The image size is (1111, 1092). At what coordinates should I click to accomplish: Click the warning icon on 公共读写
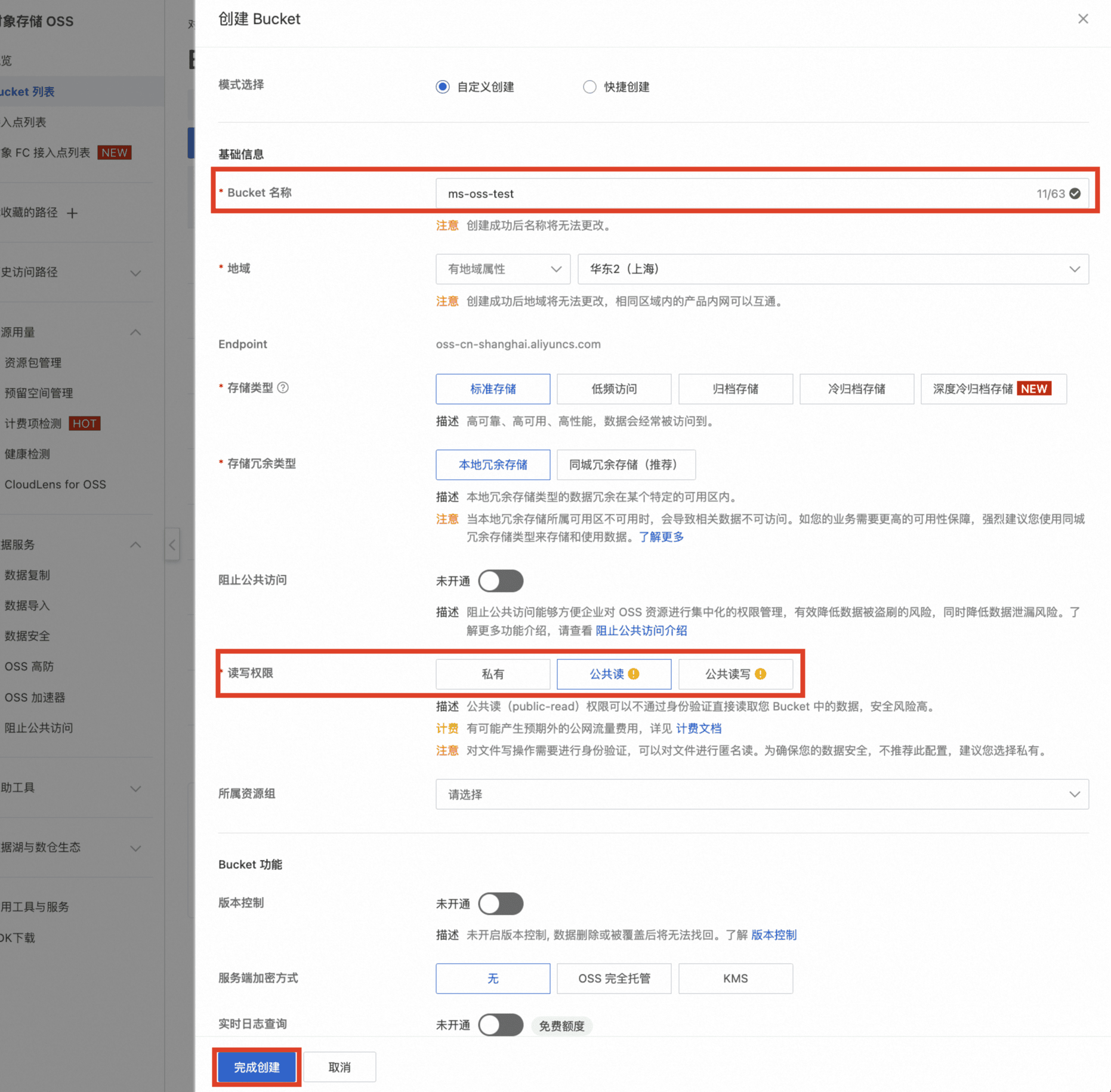pyautogui.click(x=760, y=674)
